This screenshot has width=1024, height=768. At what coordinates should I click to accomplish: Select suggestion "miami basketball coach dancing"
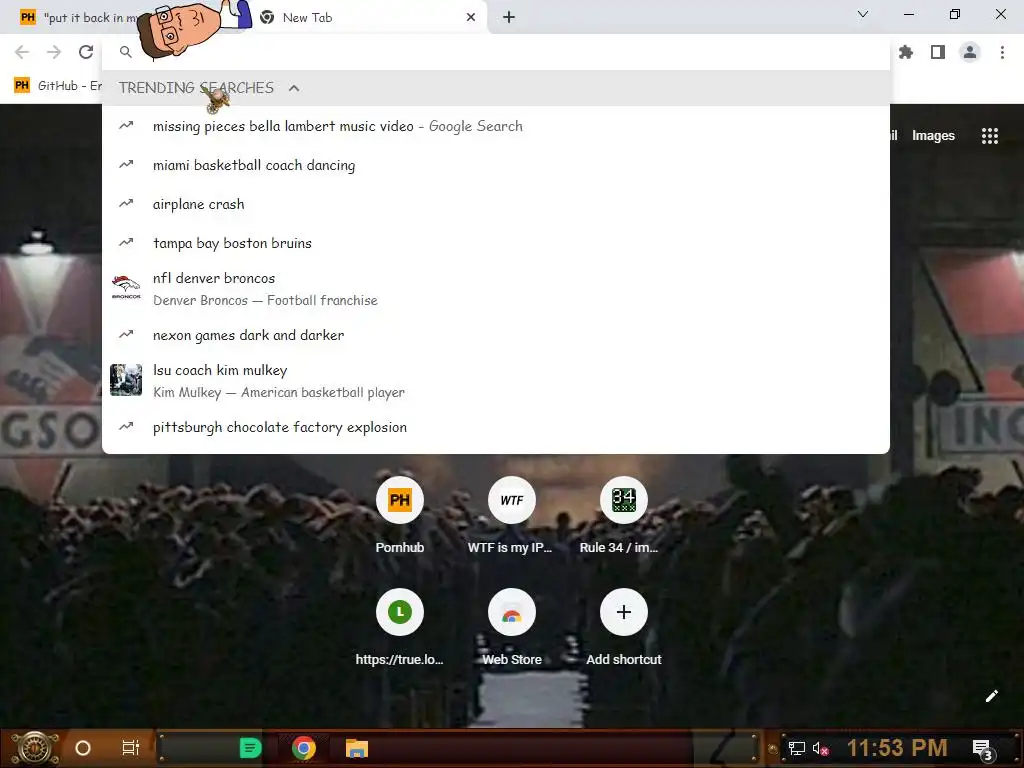(496, 165)
